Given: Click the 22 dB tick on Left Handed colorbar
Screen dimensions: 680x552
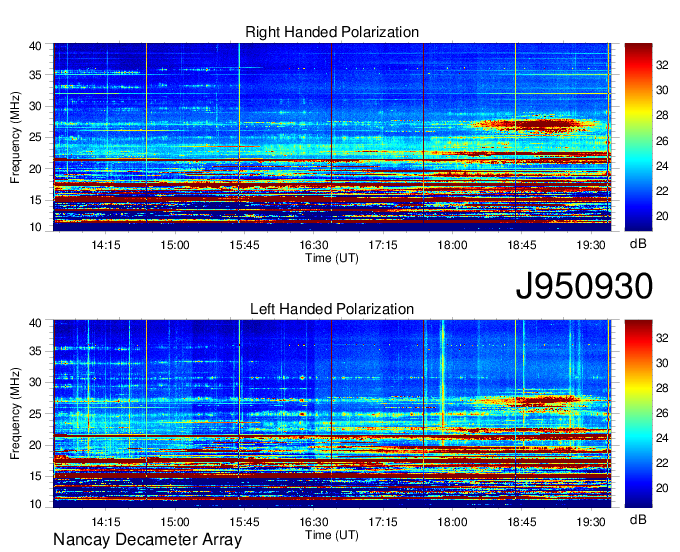Looking at the screenshot, I should [x=662, y=463].
